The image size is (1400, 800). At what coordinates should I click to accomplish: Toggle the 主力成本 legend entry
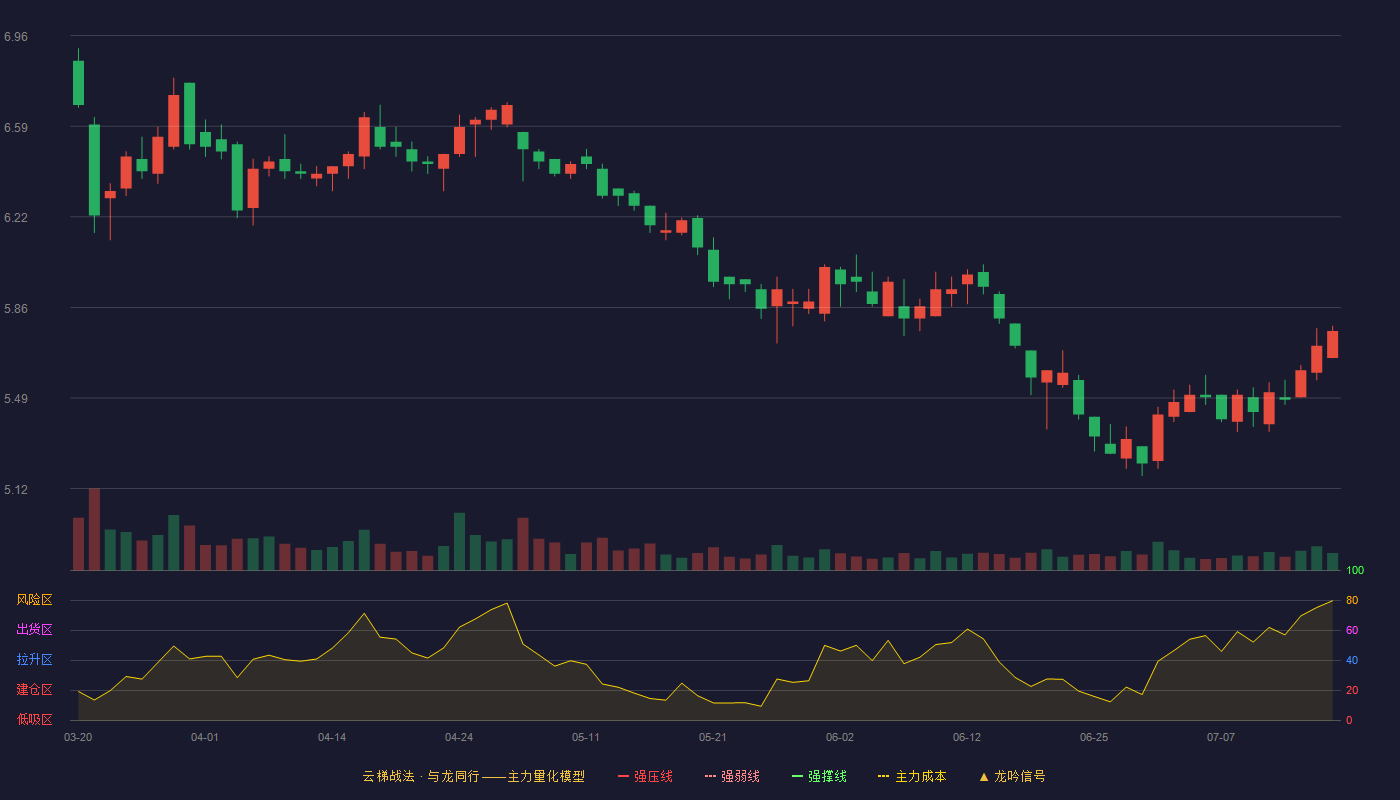(912, 776)
